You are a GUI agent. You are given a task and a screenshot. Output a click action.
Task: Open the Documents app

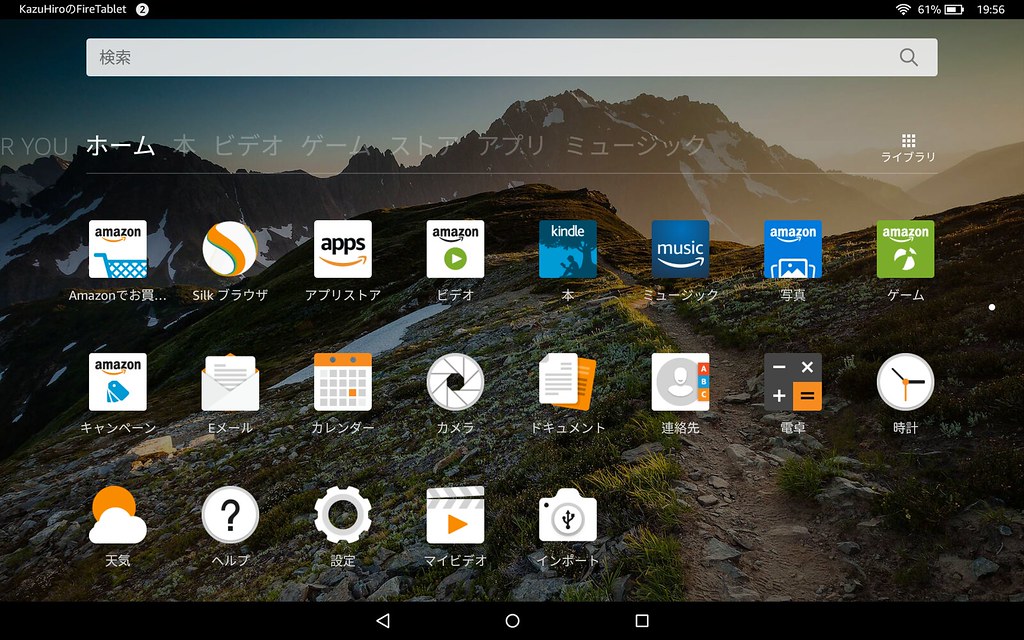click(568, 382)
